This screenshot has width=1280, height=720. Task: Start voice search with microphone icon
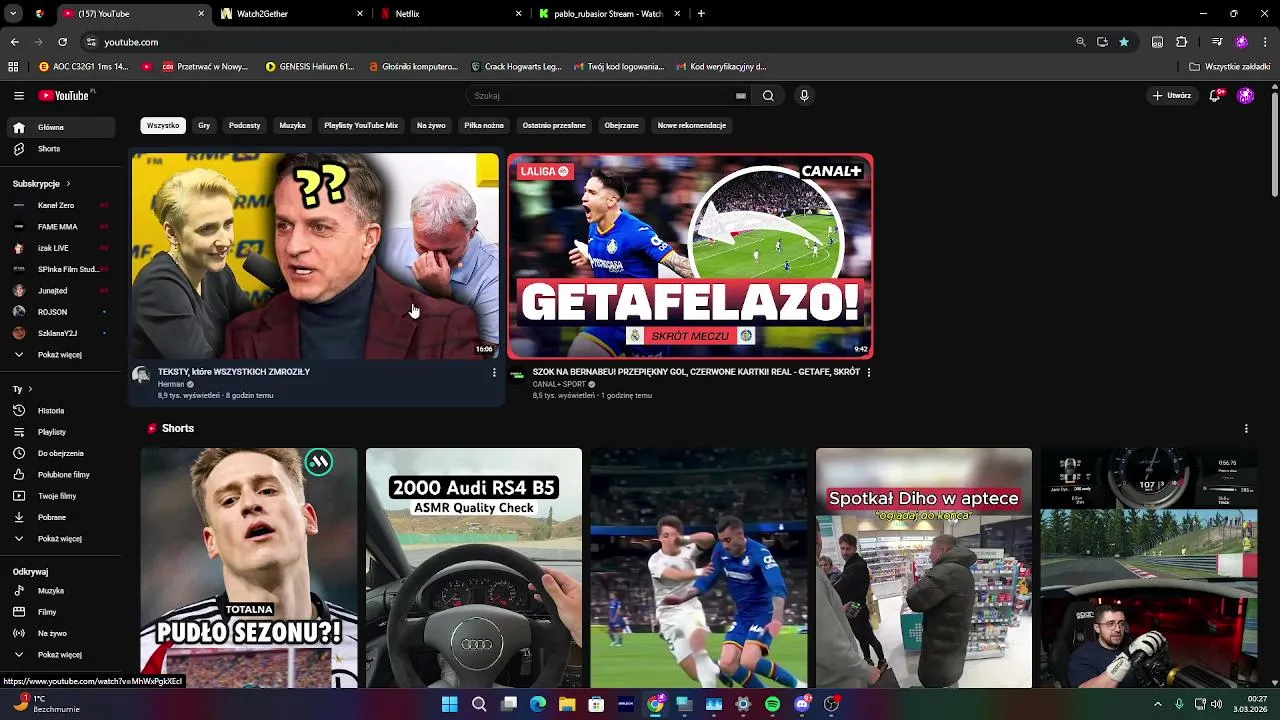(804, 96)
